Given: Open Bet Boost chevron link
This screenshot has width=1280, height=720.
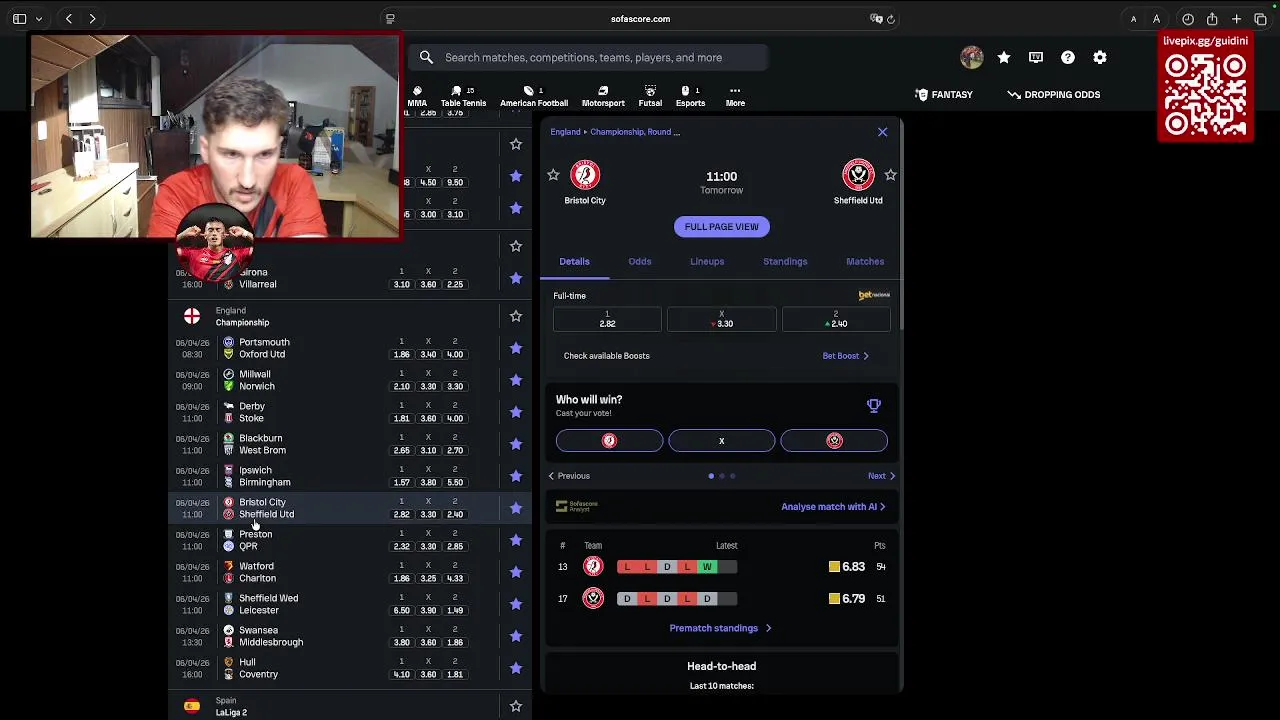Looking at the screenshot, I should point(845,356).
